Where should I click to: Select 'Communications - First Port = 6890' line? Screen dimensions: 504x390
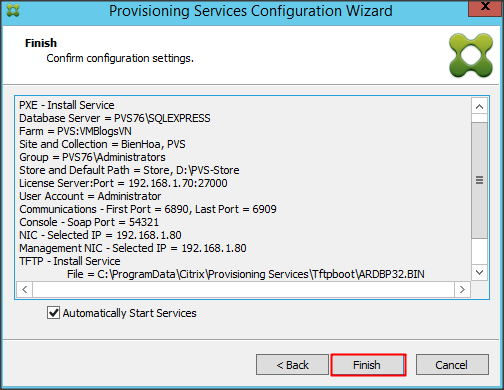[148, 209]
